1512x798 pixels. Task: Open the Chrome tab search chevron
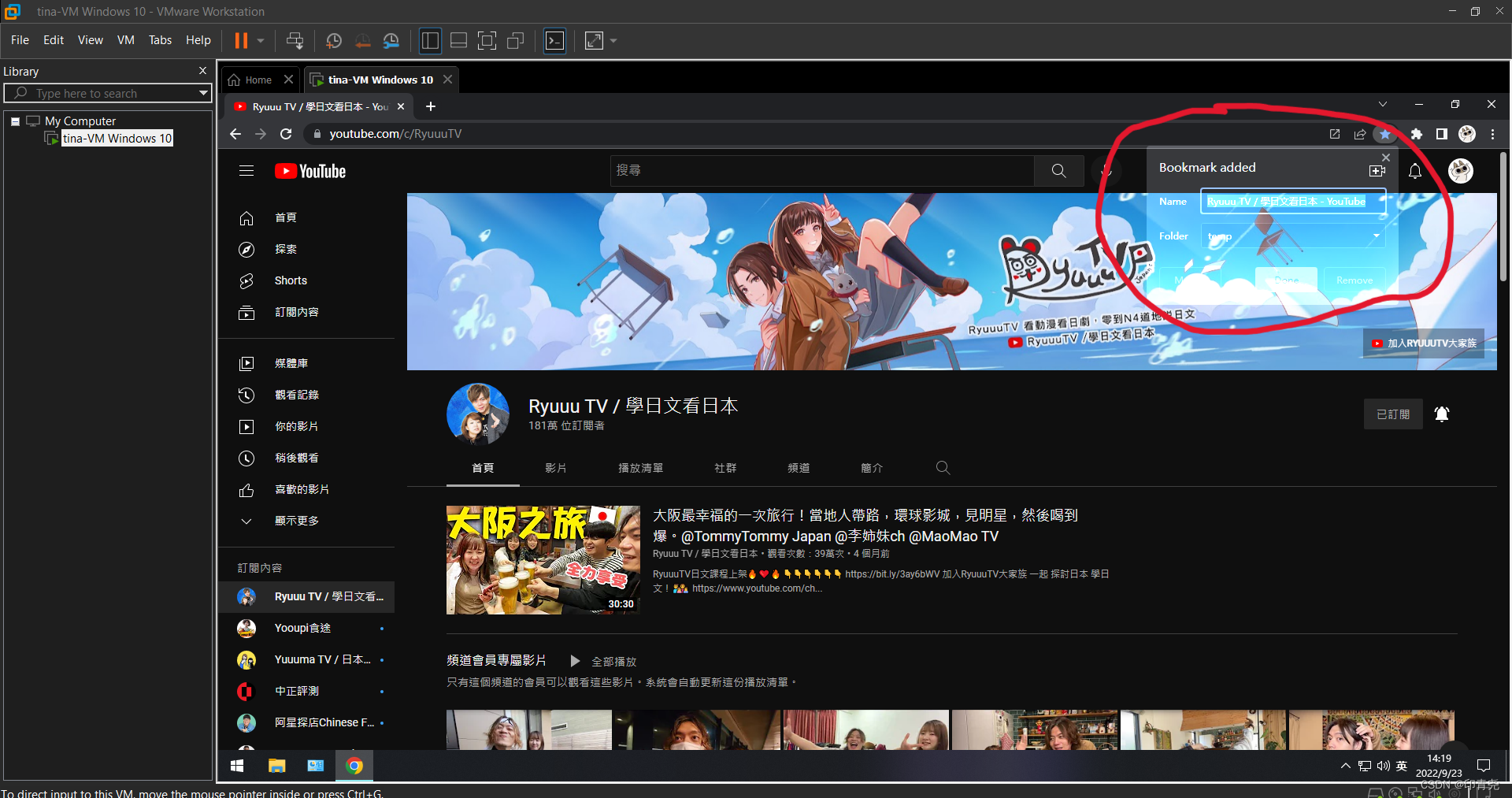(1383, 104)
